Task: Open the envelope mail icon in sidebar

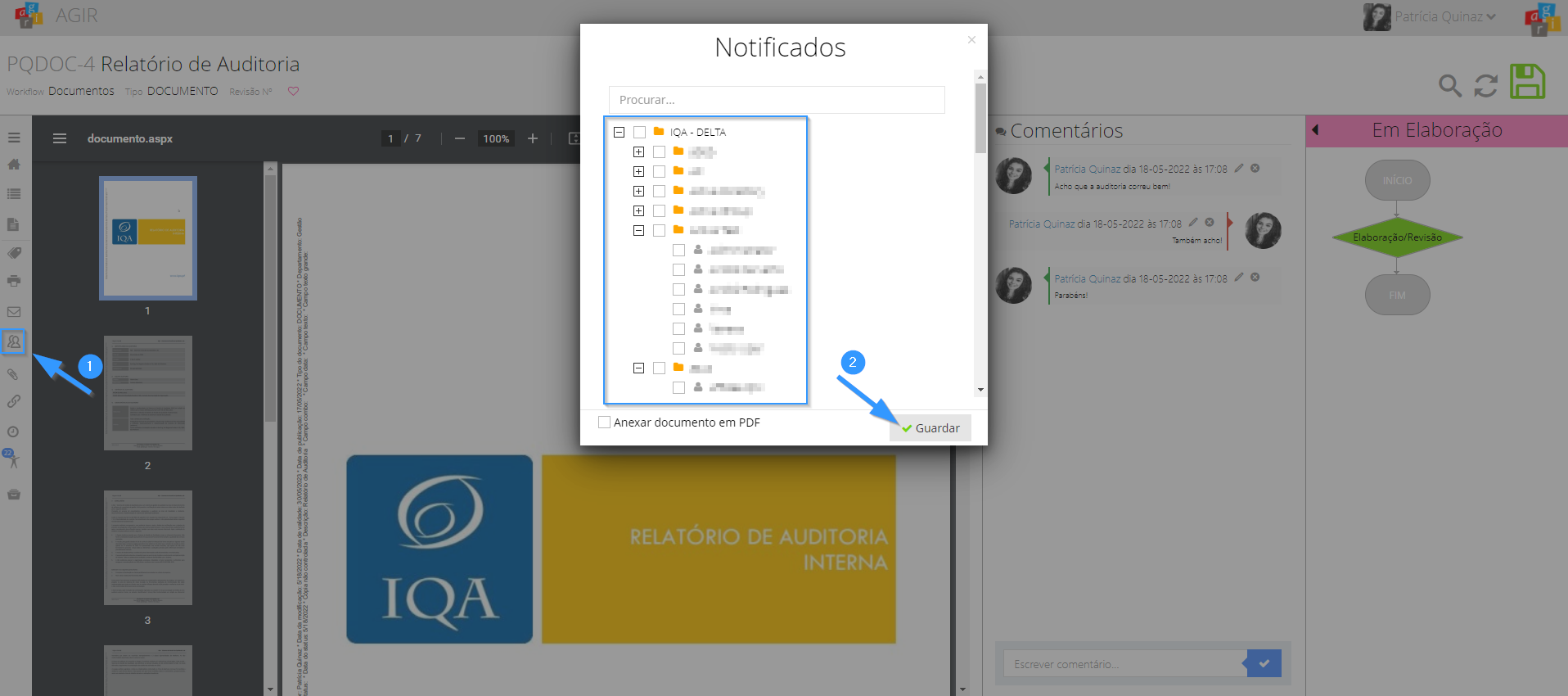Action: [14, 312]
